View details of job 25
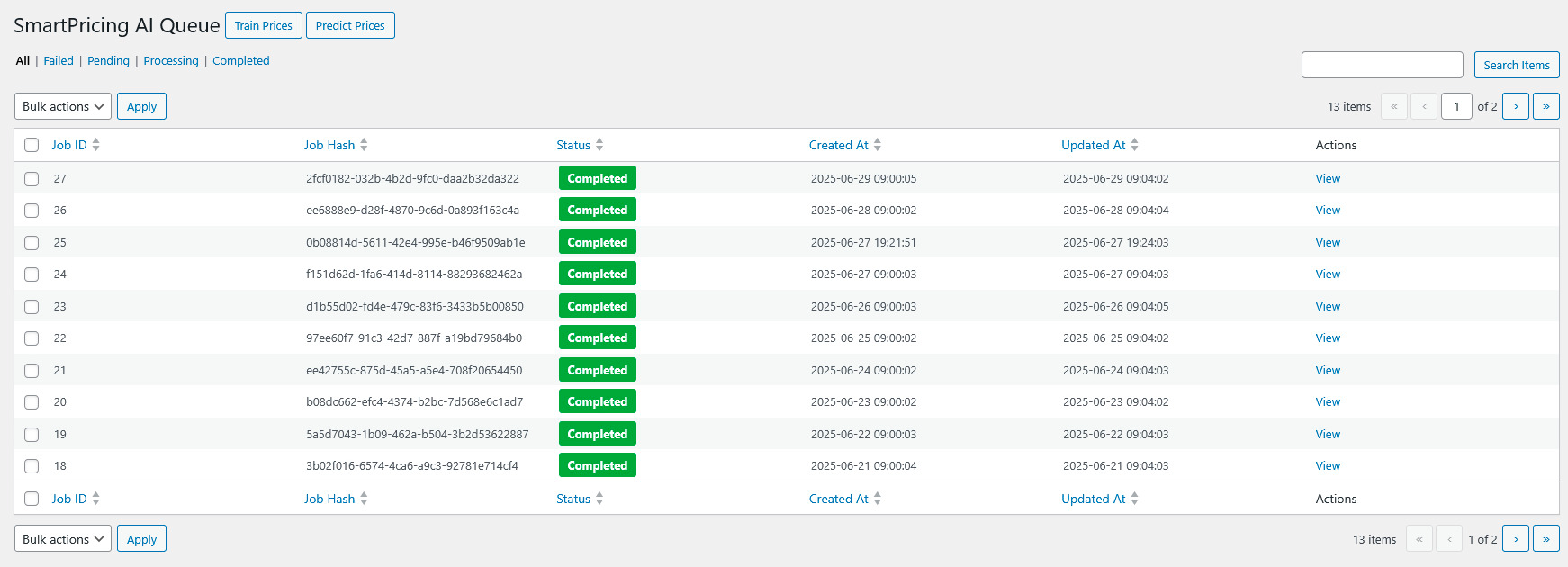Screen dimensions: 1568x567 click(x=1328, y=242)
